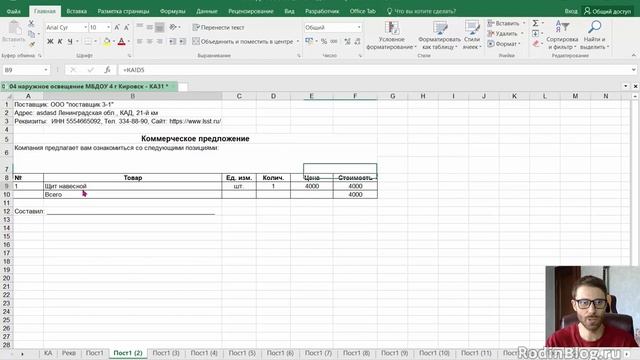Open the Arial Cyr font name dropdown
Screen dimensions: 640x360
pyautogui.click(x=85, y=27)
